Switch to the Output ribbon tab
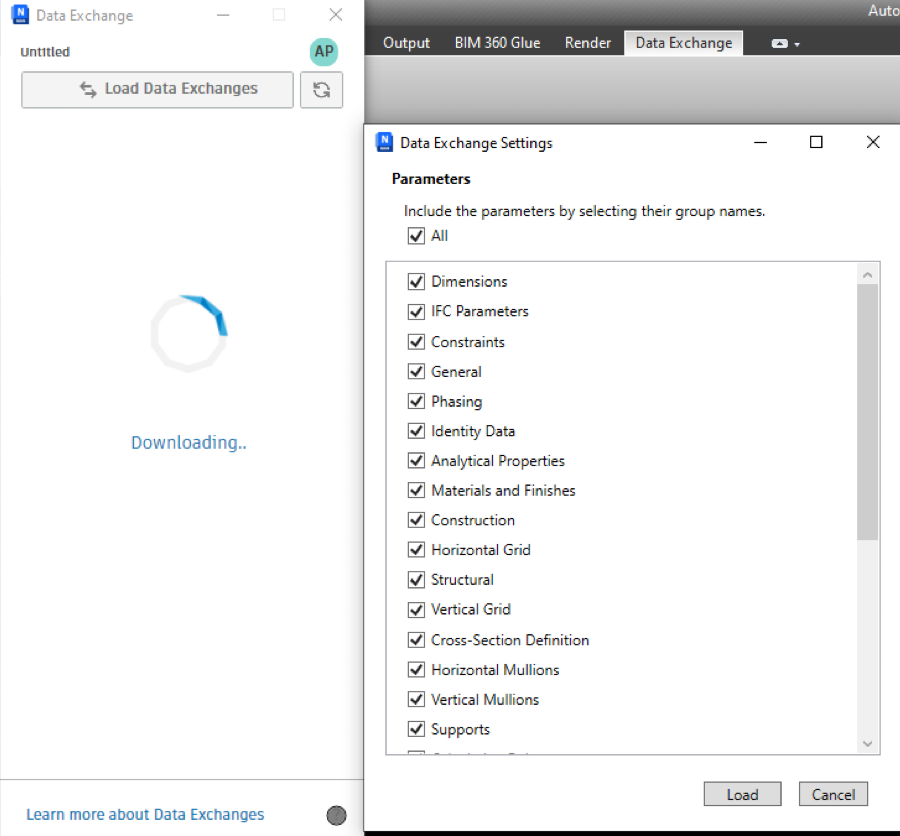The image size is (900, 836). [x=406, y=43]
